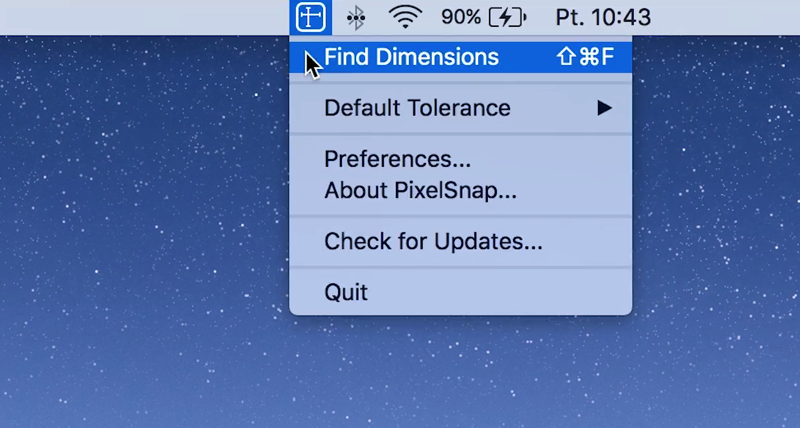Click the "Pt." day label in the clock
800x428 pixels.
[570, 17]
